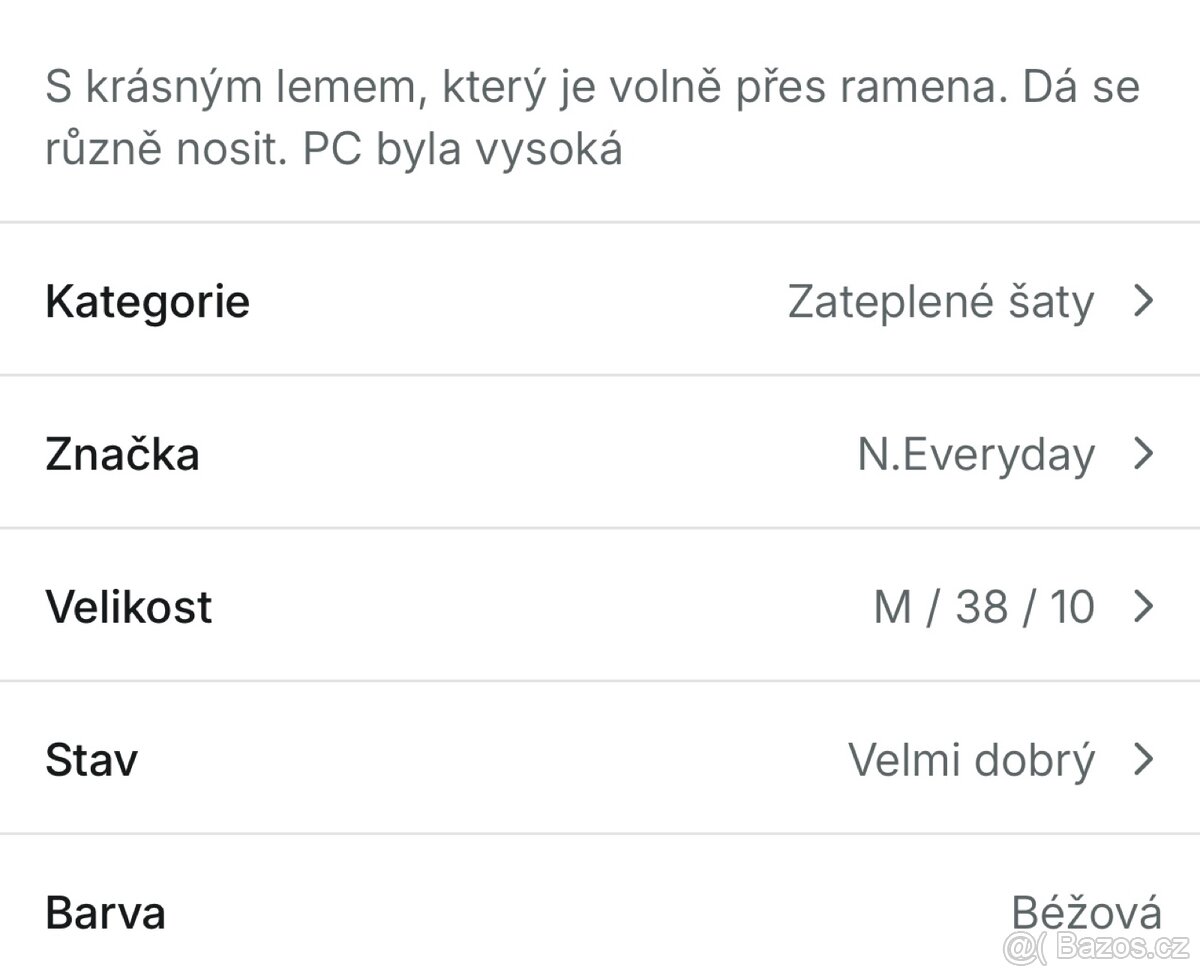Click the Stav label
This screenshot has height=976, width=1200.
click(91, 759)
